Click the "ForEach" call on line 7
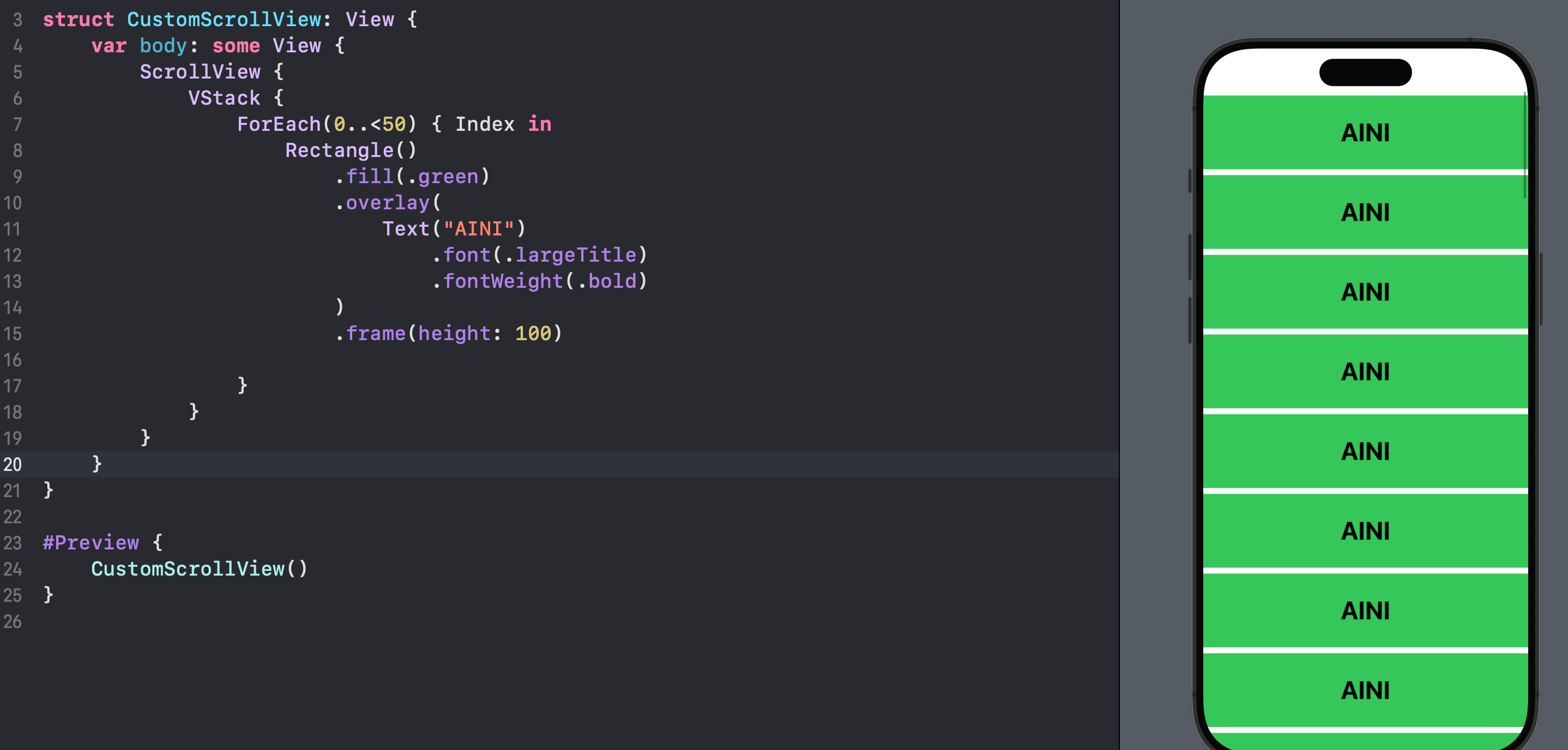The image size is (1568, 750). [x=279, y=124]
